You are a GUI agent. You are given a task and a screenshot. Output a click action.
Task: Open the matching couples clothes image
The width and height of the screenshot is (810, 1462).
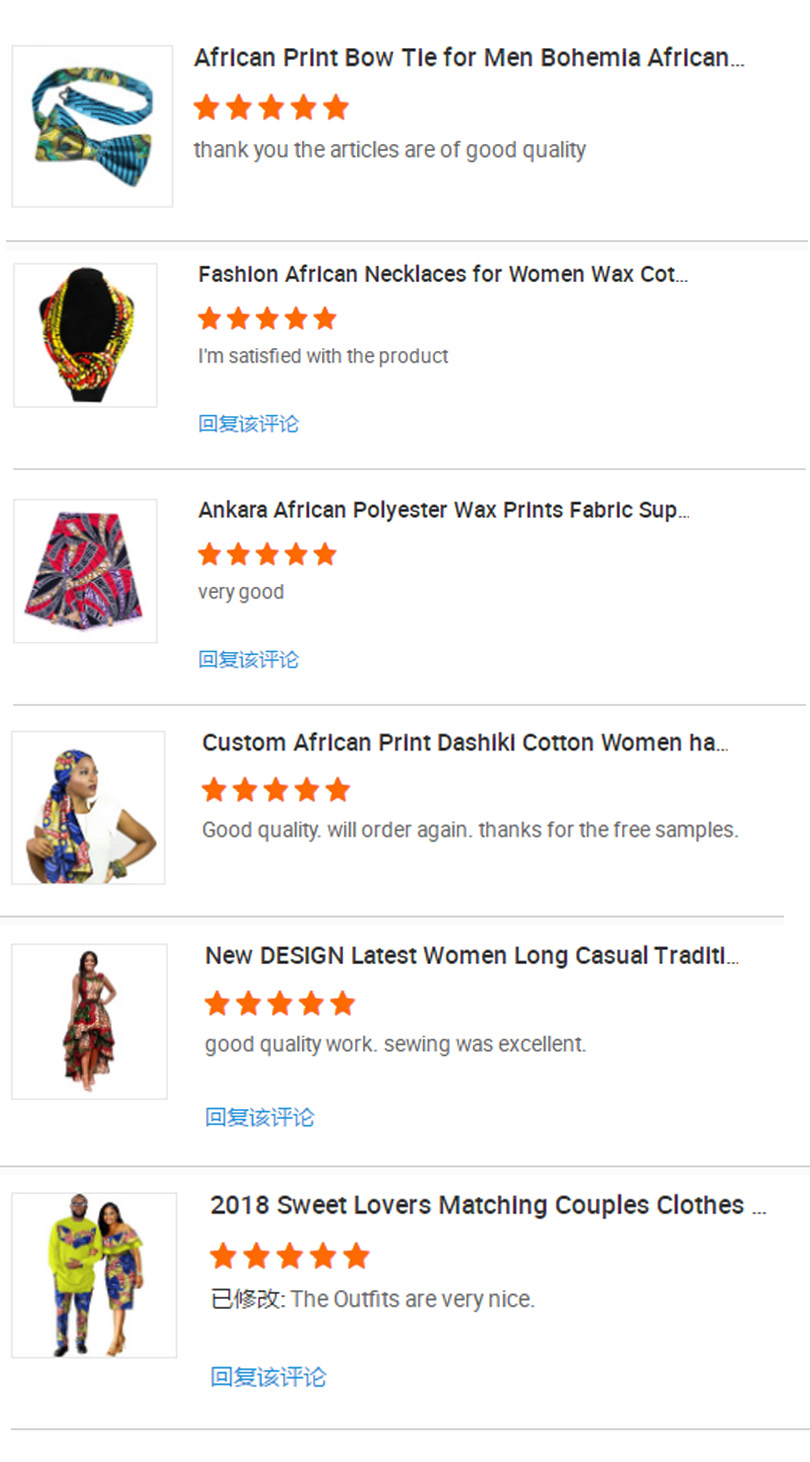[94, 1275]
